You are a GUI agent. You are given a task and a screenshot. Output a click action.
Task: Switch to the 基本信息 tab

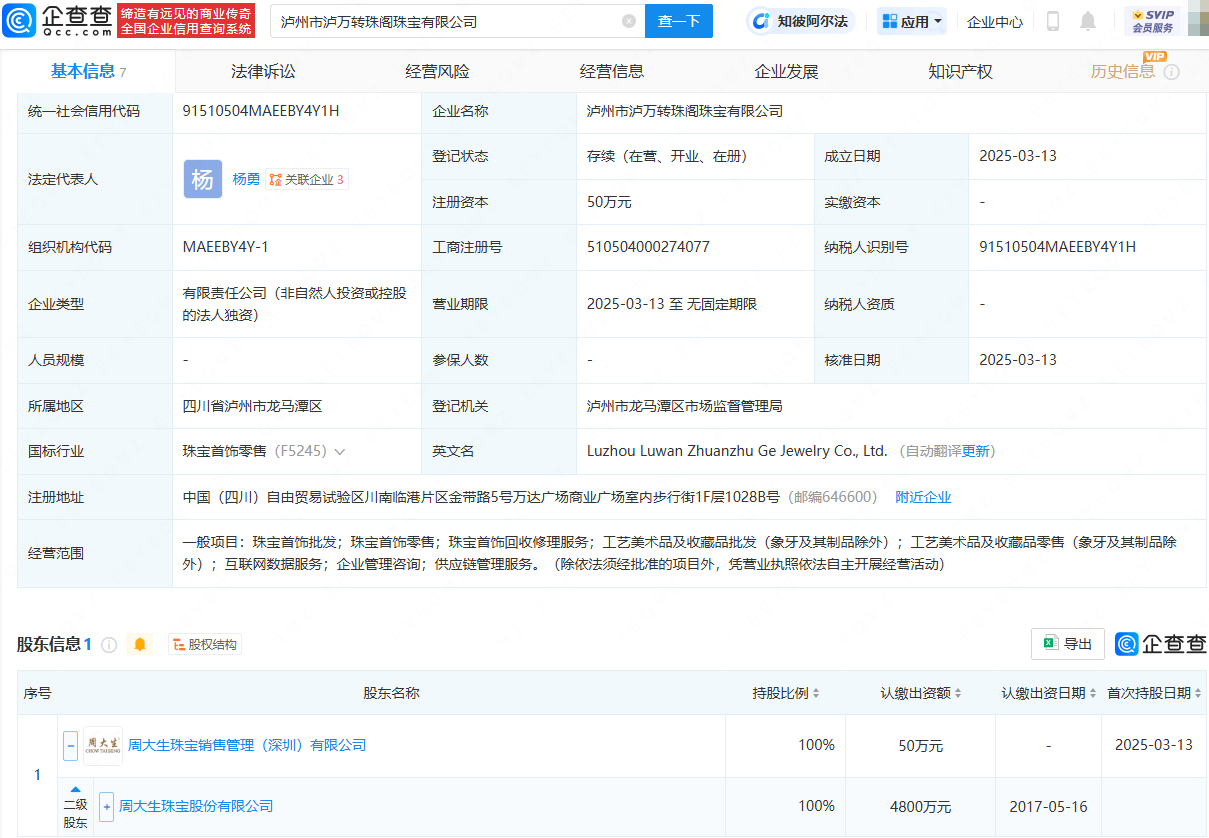point(88,71)
